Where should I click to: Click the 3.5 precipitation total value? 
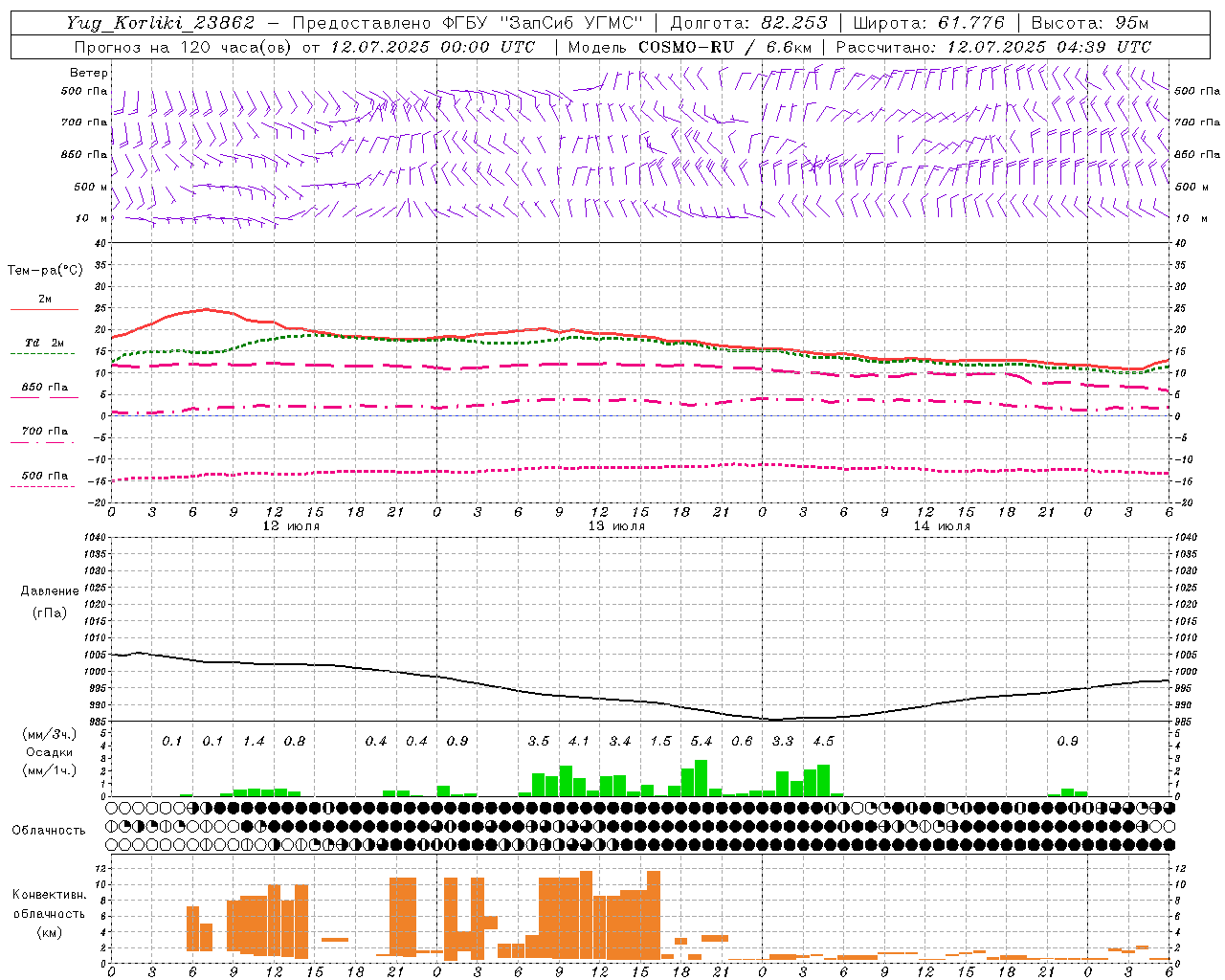[x=539, y=742]
